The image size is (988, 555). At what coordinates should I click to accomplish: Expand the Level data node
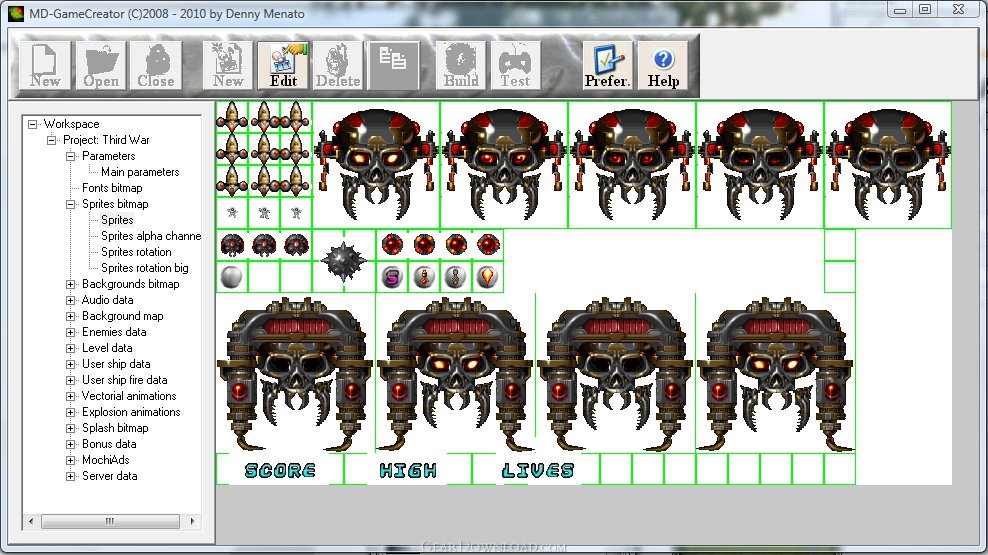(71, 348)
